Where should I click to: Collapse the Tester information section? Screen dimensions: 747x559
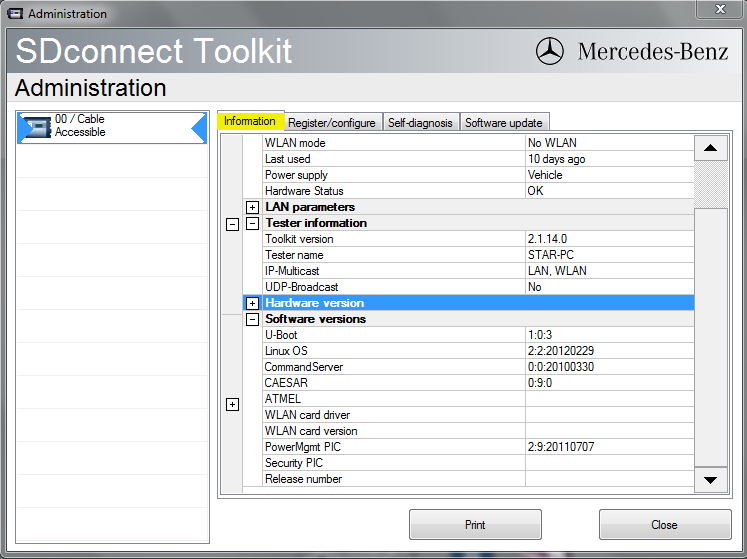tap(252, 224)
